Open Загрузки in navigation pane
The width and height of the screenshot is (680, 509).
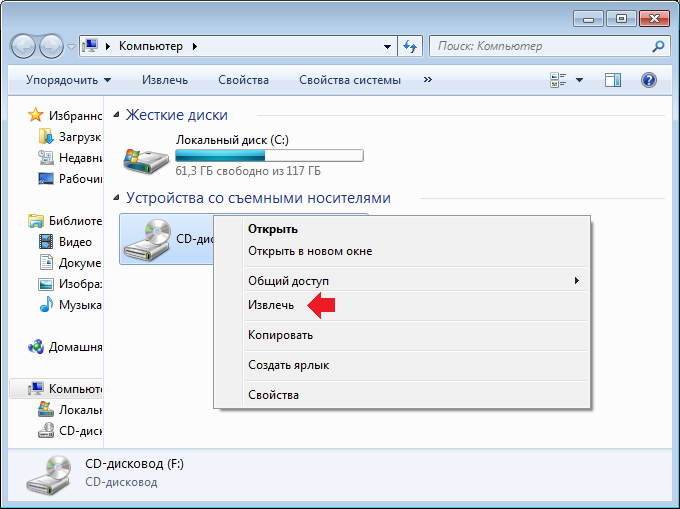pyautogui.click(x=69, y=137)
